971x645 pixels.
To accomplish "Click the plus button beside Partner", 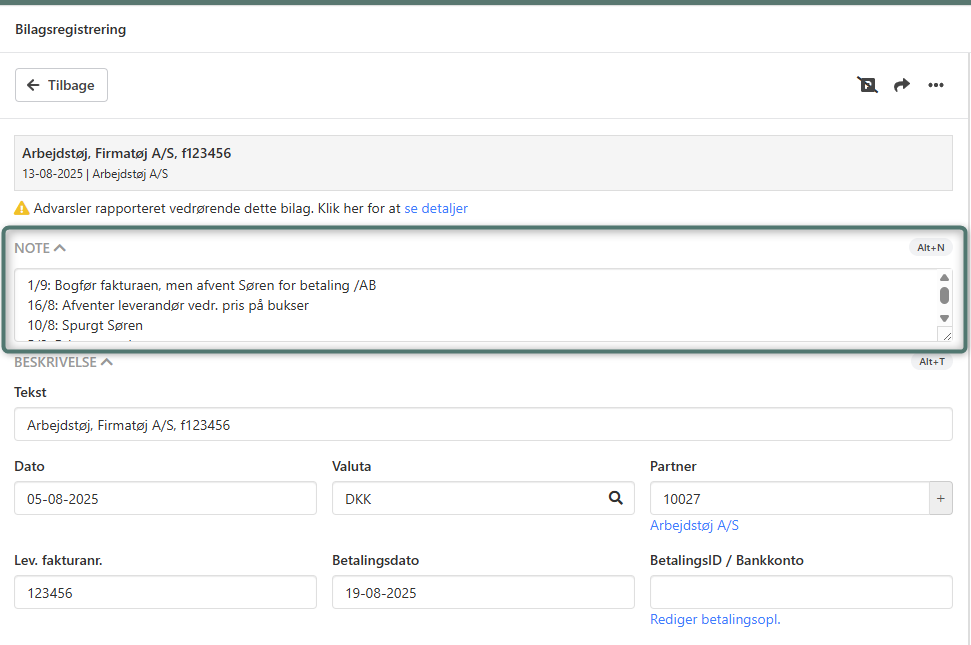I will (x=940, y=498).
